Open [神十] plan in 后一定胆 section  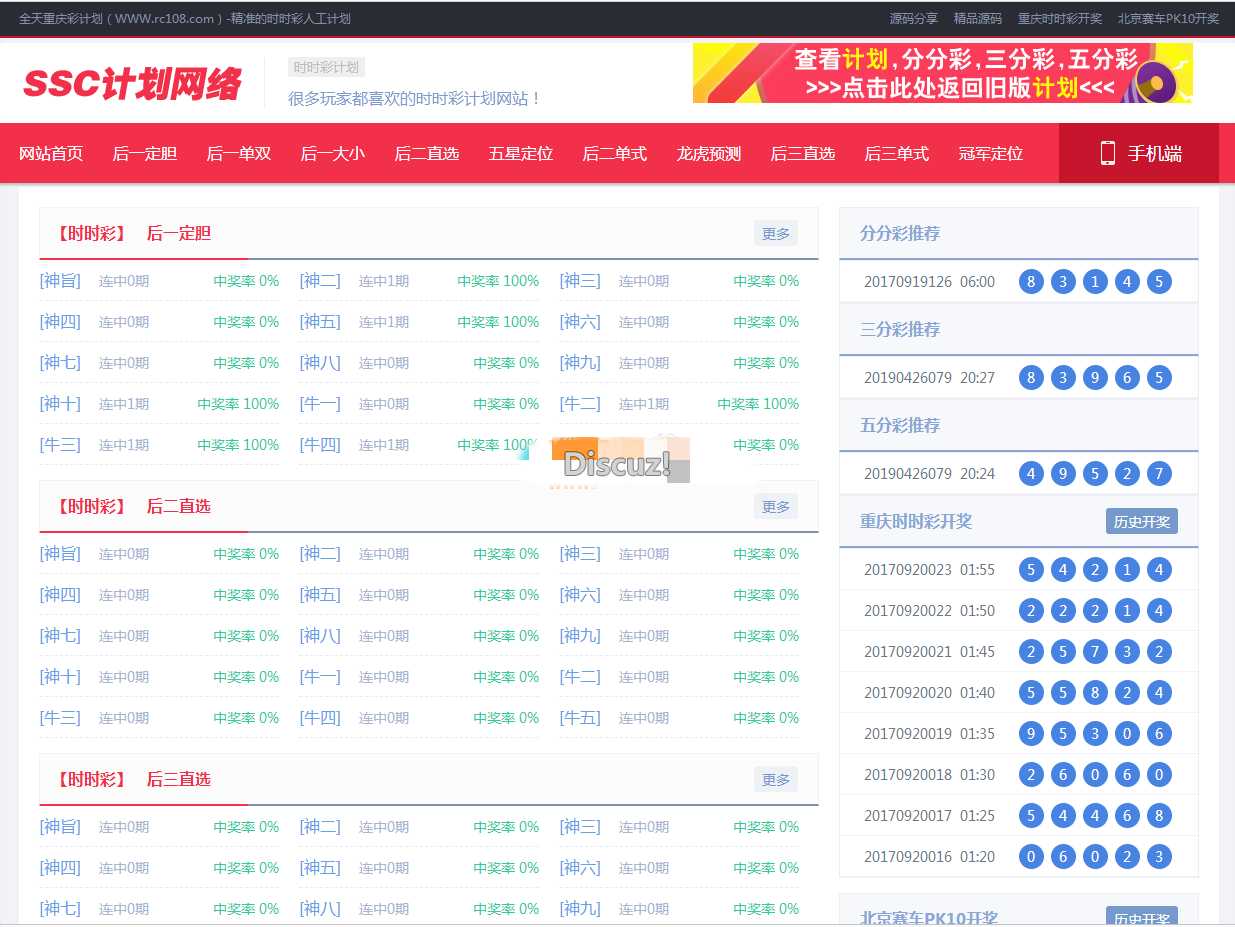coord(60,404)
